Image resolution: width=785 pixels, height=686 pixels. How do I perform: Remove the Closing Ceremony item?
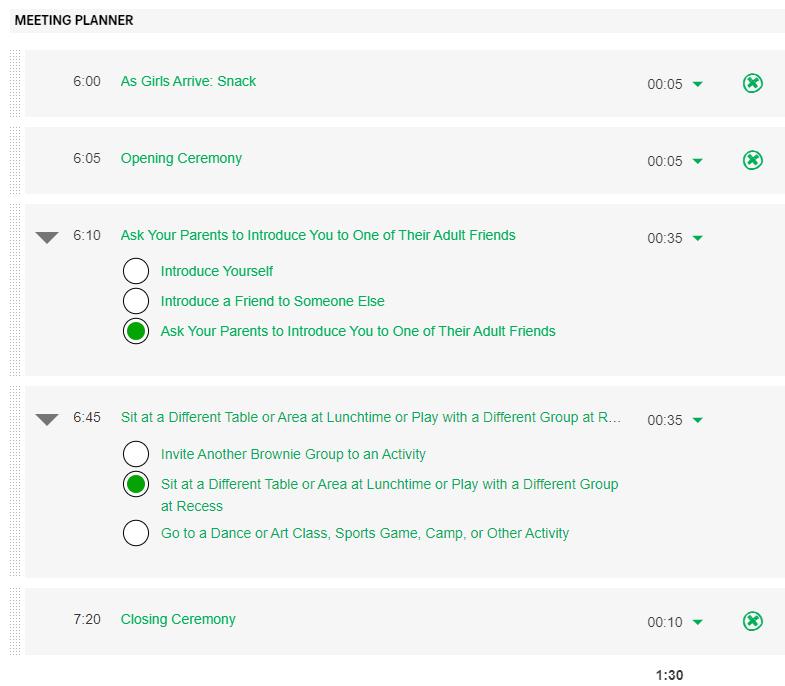(753, 621)
